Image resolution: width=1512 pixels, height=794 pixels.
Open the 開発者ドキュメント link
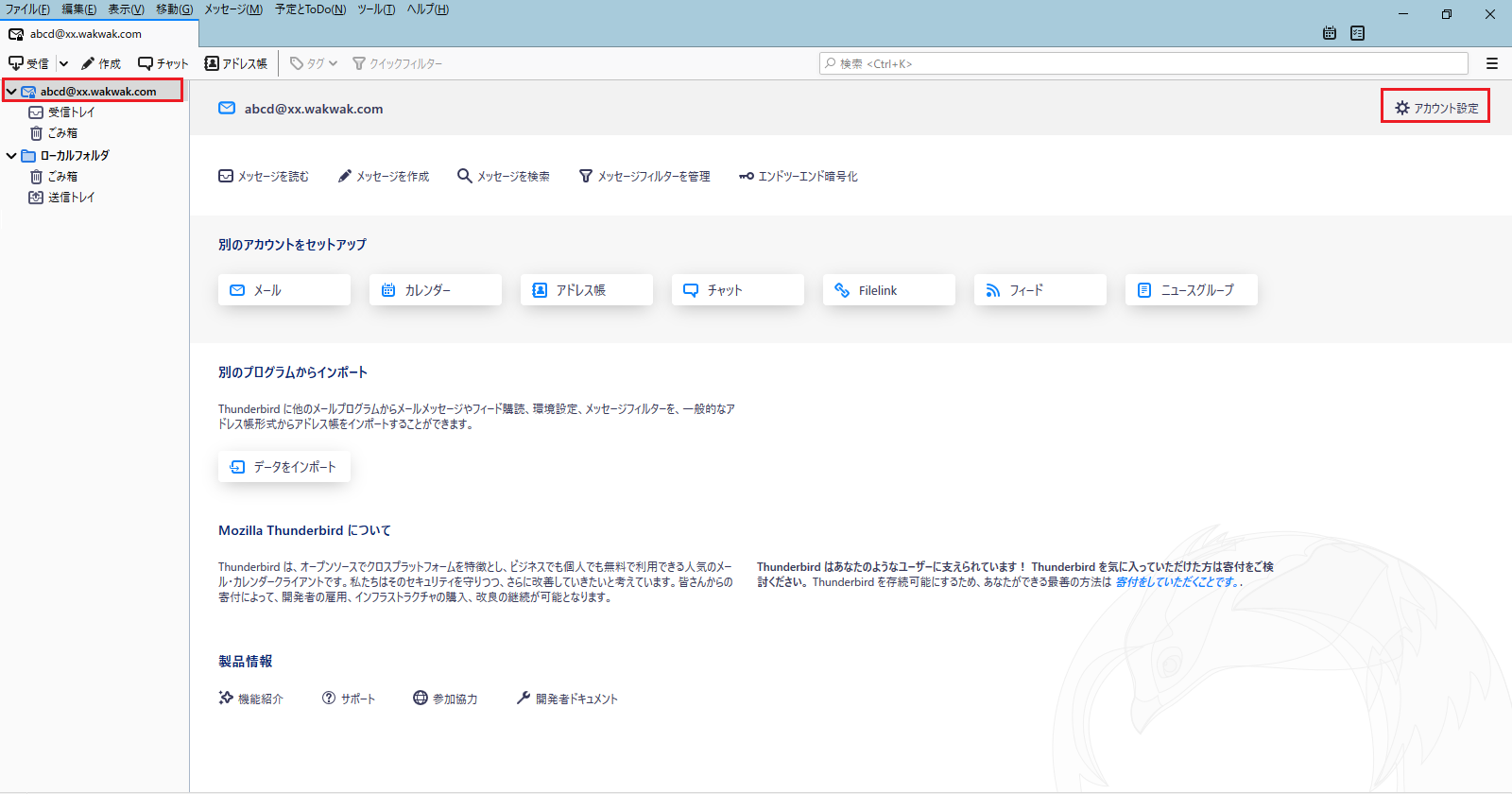click(x=567, y=699)
